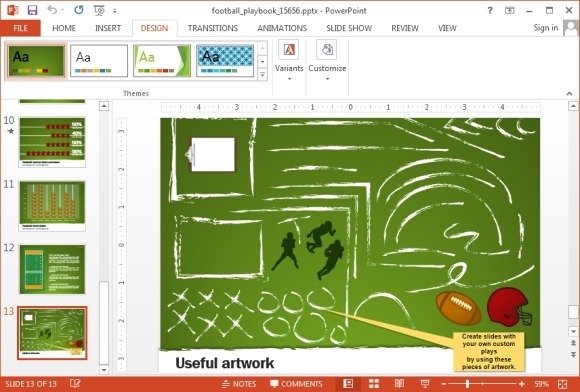Select slide 12 thumbnail
The height and width of the screenshot is (392, 580).
pos(52,270)
